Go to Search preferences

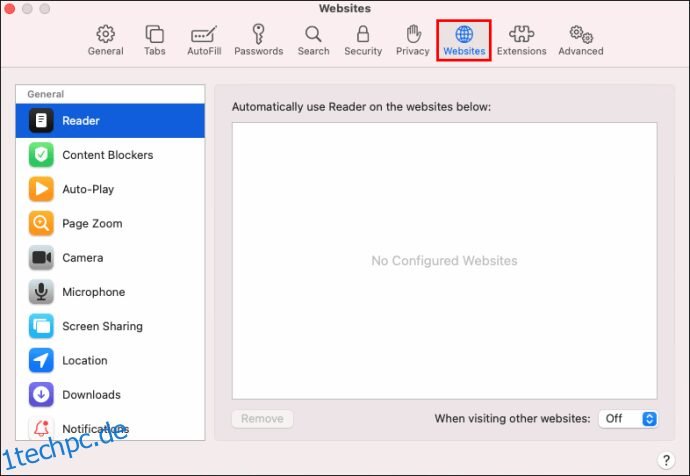coord(313,40)
